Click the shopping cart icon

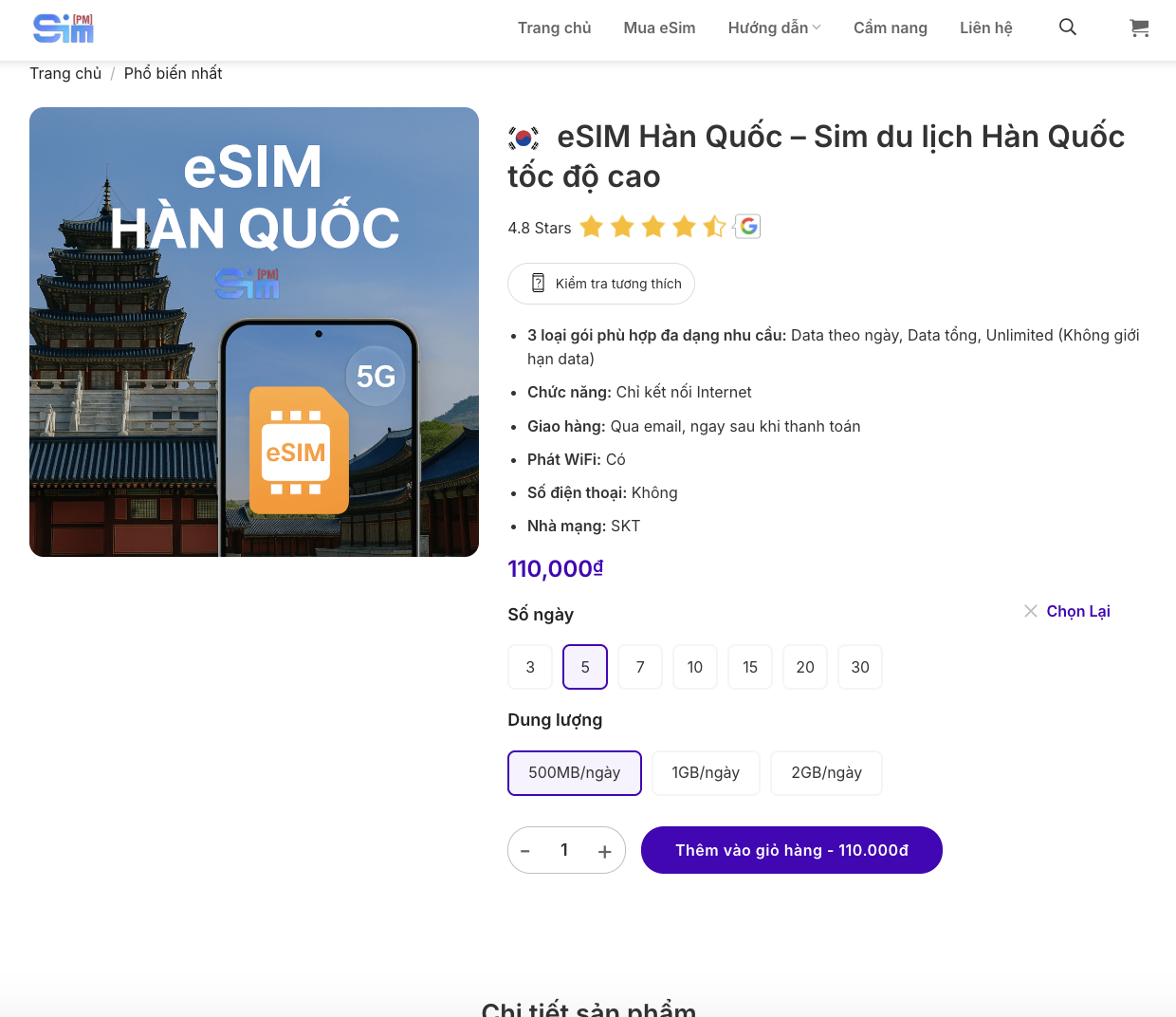pyautogui.click(x=1139, y=28)
